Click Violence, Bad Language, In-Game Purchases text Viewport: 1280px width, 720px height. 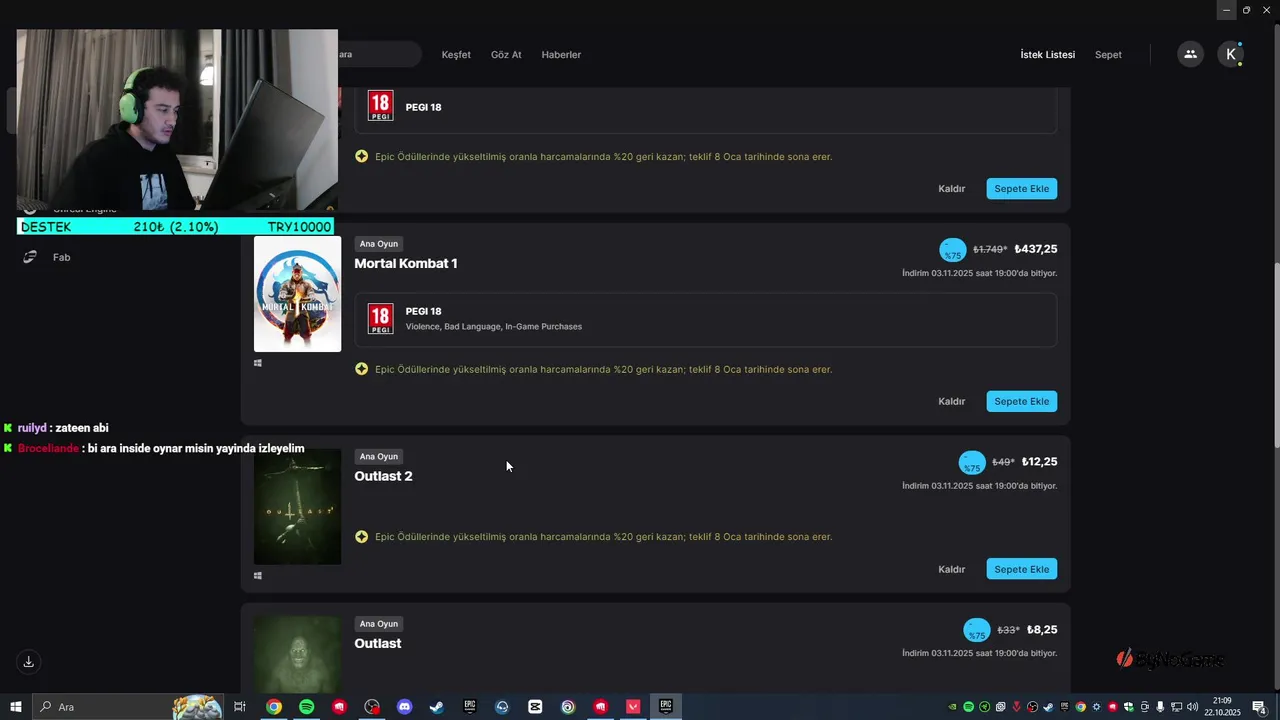pyautogui.click(x=493, y=327)
